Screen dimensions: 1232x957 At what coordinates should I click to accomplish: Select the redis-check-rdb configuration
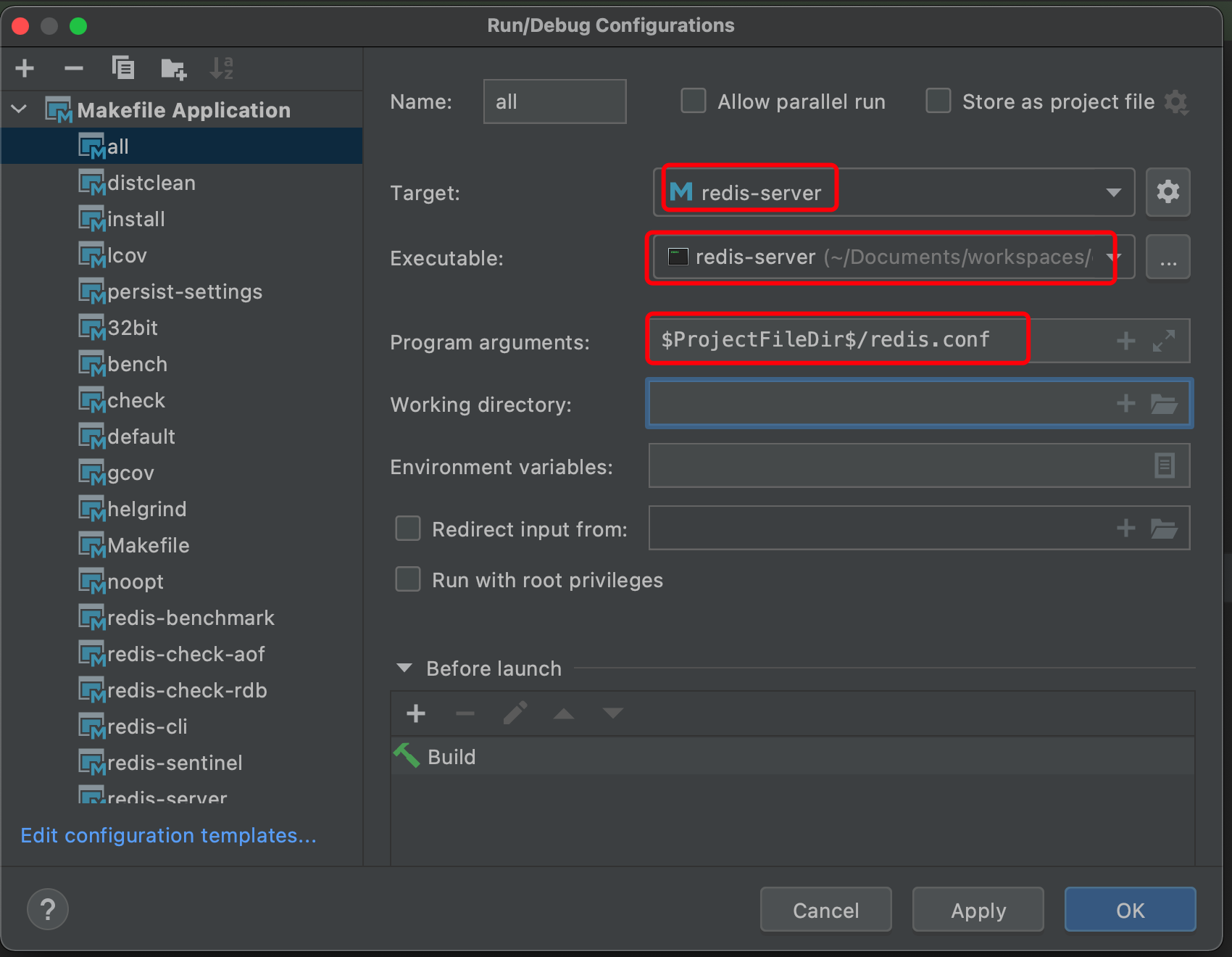(182, 690)
